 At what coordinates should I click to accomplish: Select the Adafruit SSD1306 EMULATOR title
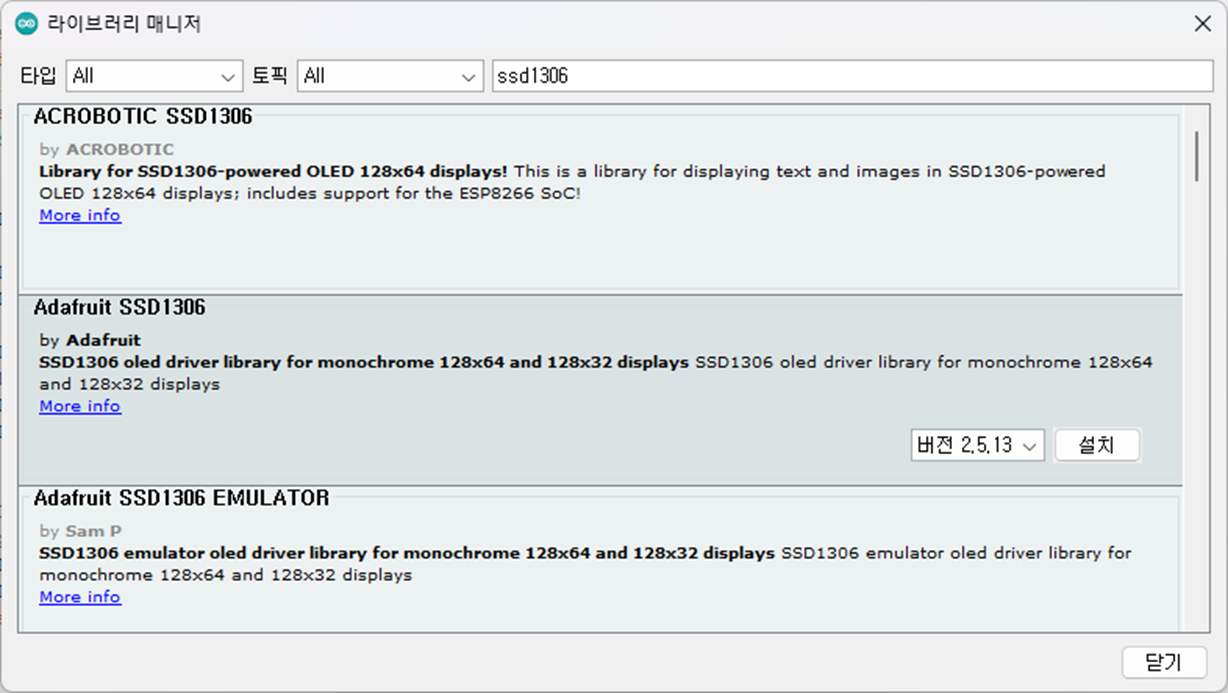[x=181, y=498]
